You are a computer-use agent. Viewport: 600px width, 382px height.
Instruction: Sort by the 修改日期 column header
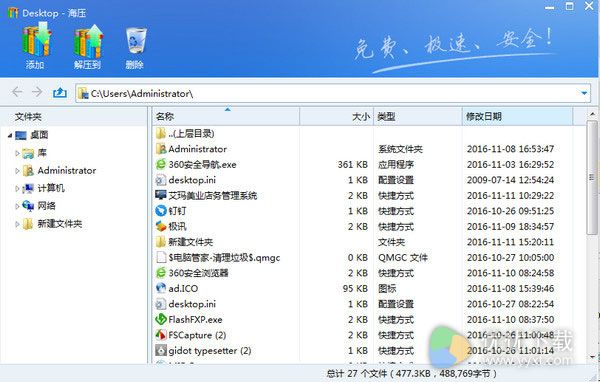pos(518,116)
